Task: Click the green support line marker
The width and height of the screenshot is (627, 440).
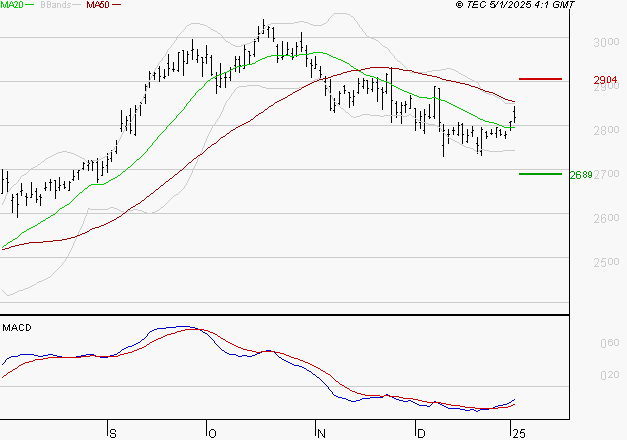Action: [540, 174]
